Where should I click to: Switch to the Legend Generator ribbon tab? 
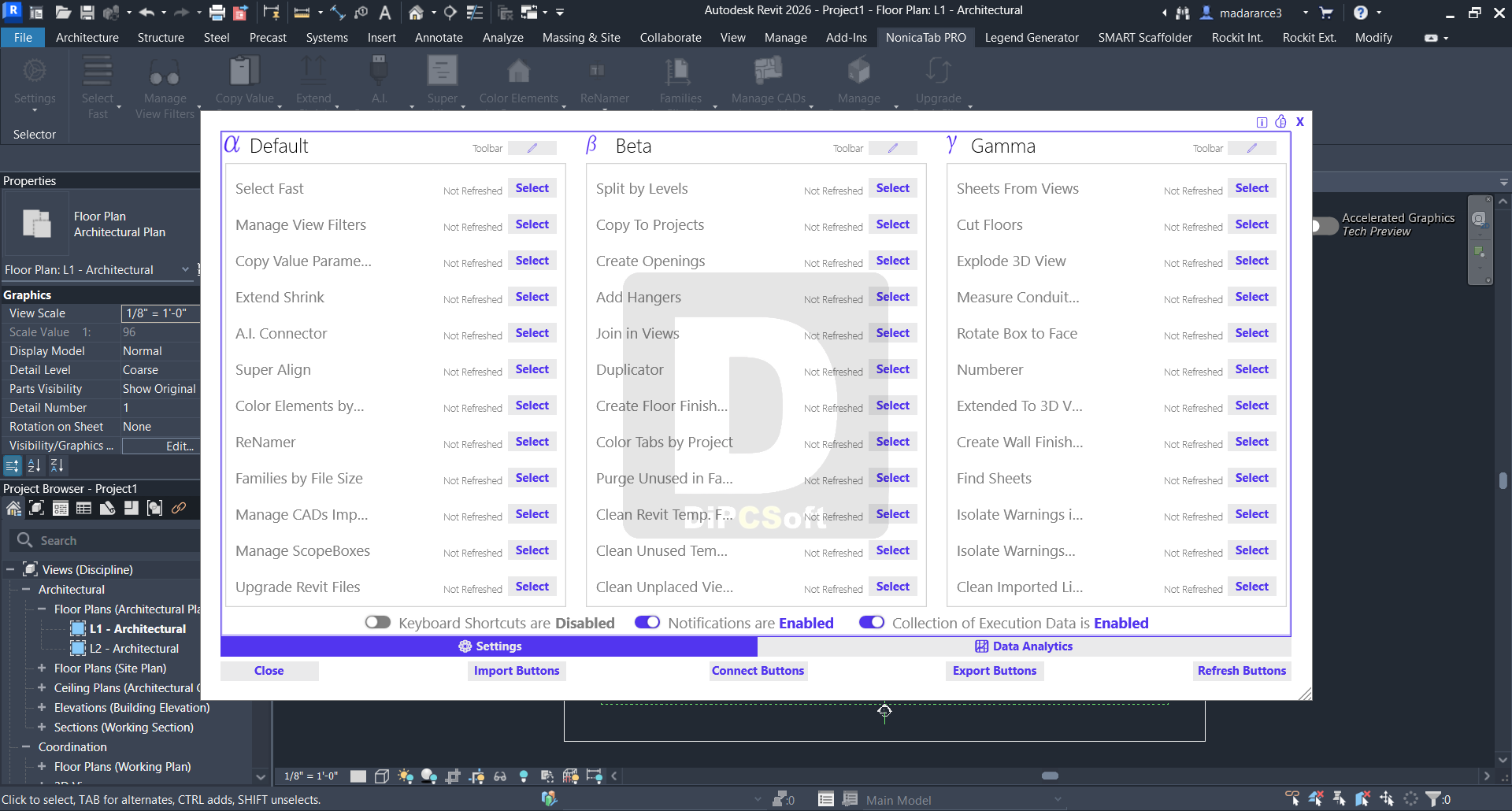[x=1032, y=37]
